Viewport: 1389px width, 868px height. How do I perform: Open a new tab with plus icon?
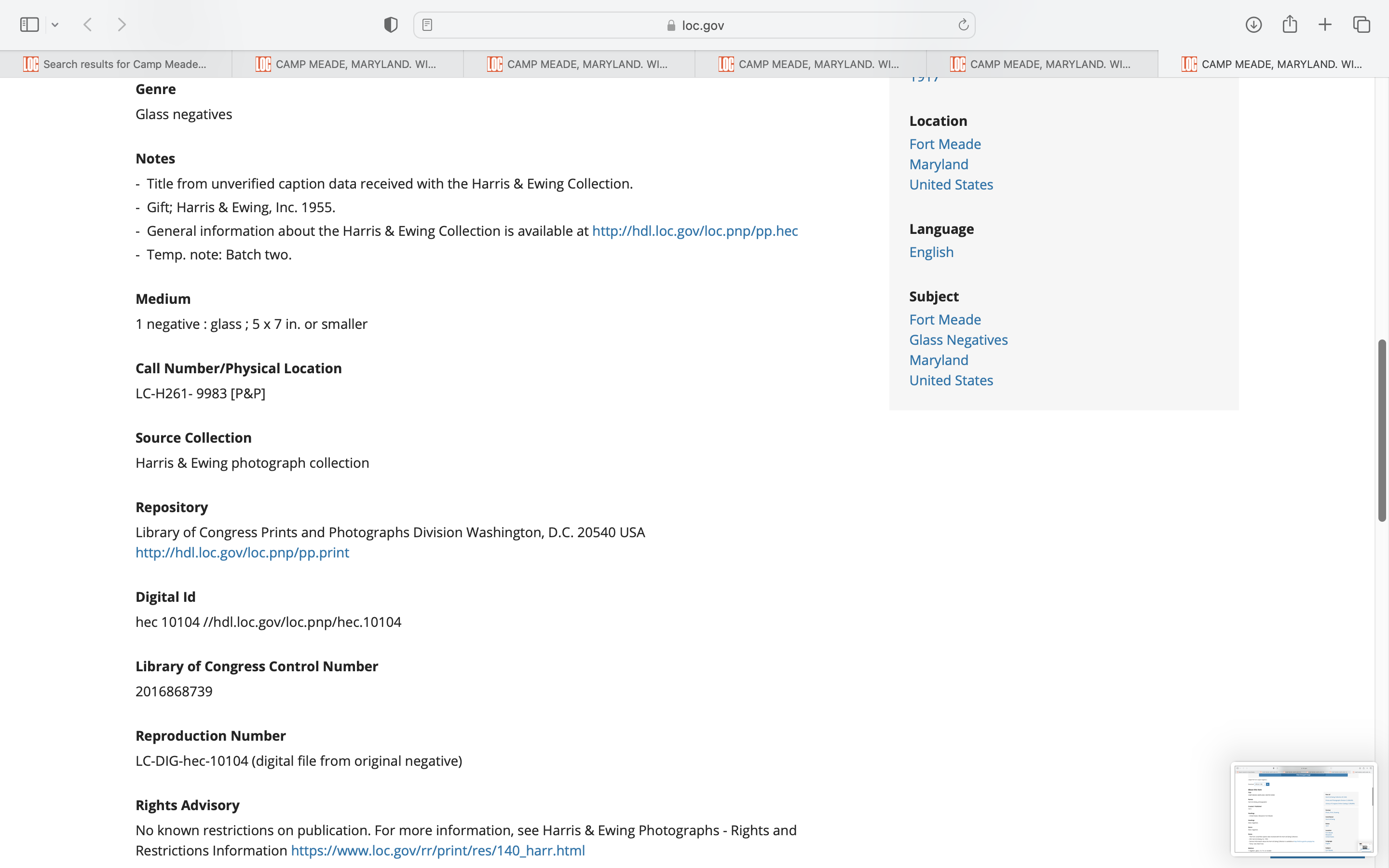coord(1325,25)
